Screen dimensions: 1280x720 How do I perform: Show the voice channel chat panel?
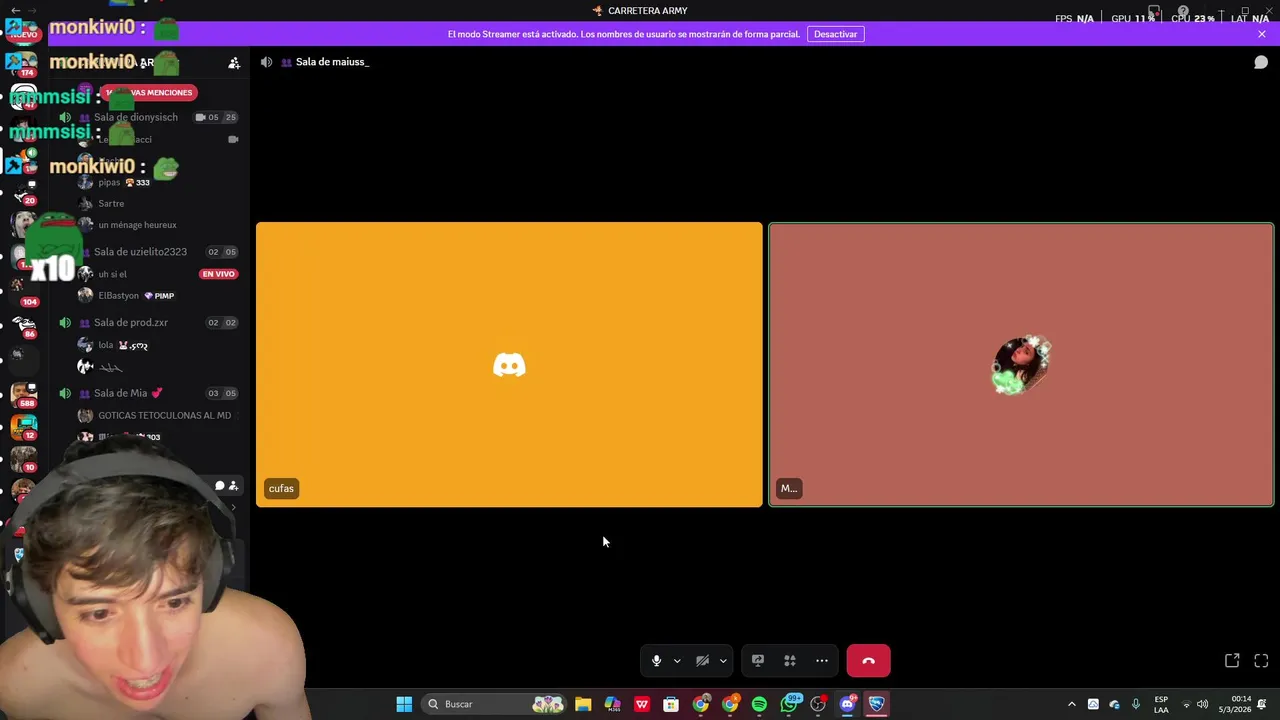[x=1261, y=62]
